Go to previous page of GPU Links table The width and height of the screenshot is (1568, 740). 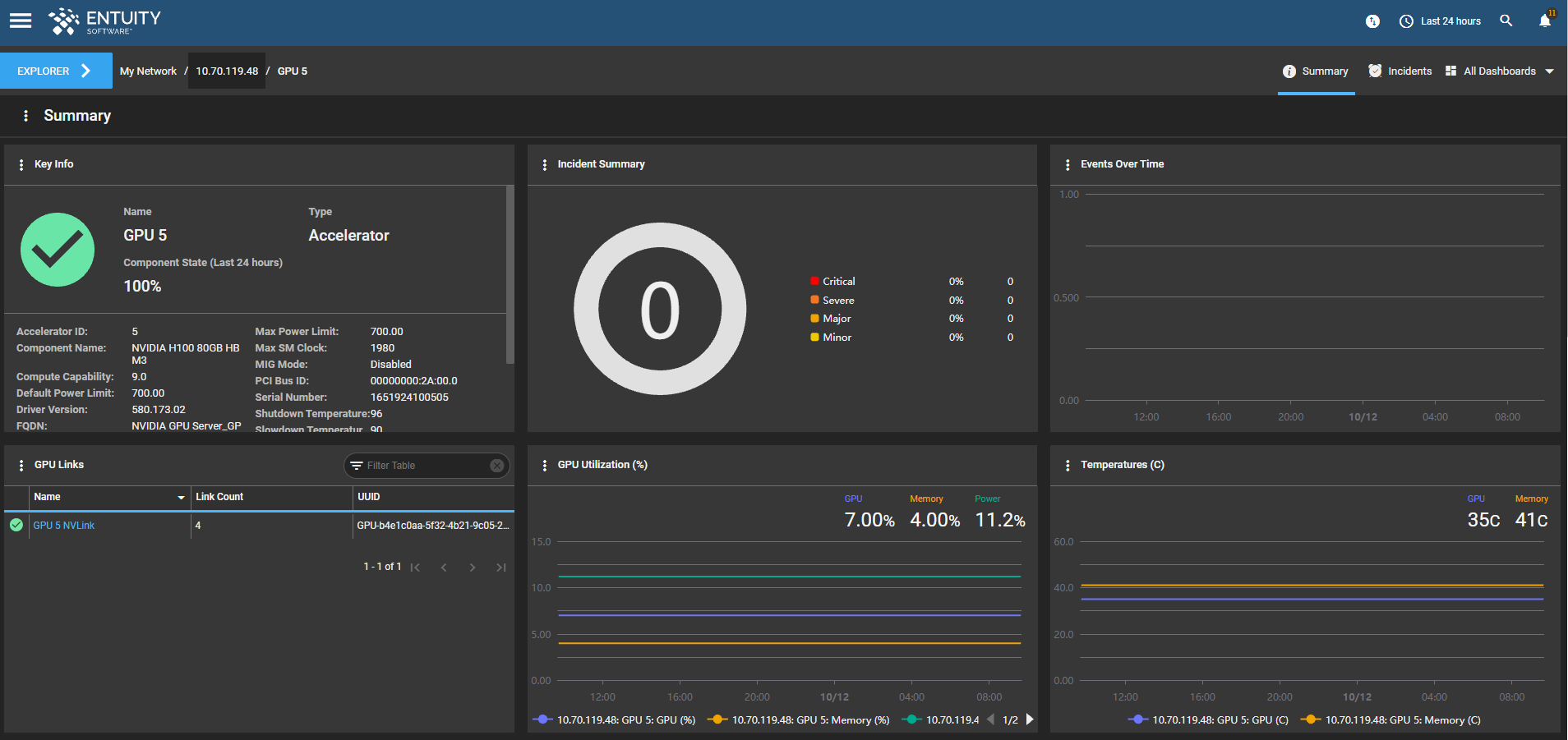coord(444,568)
